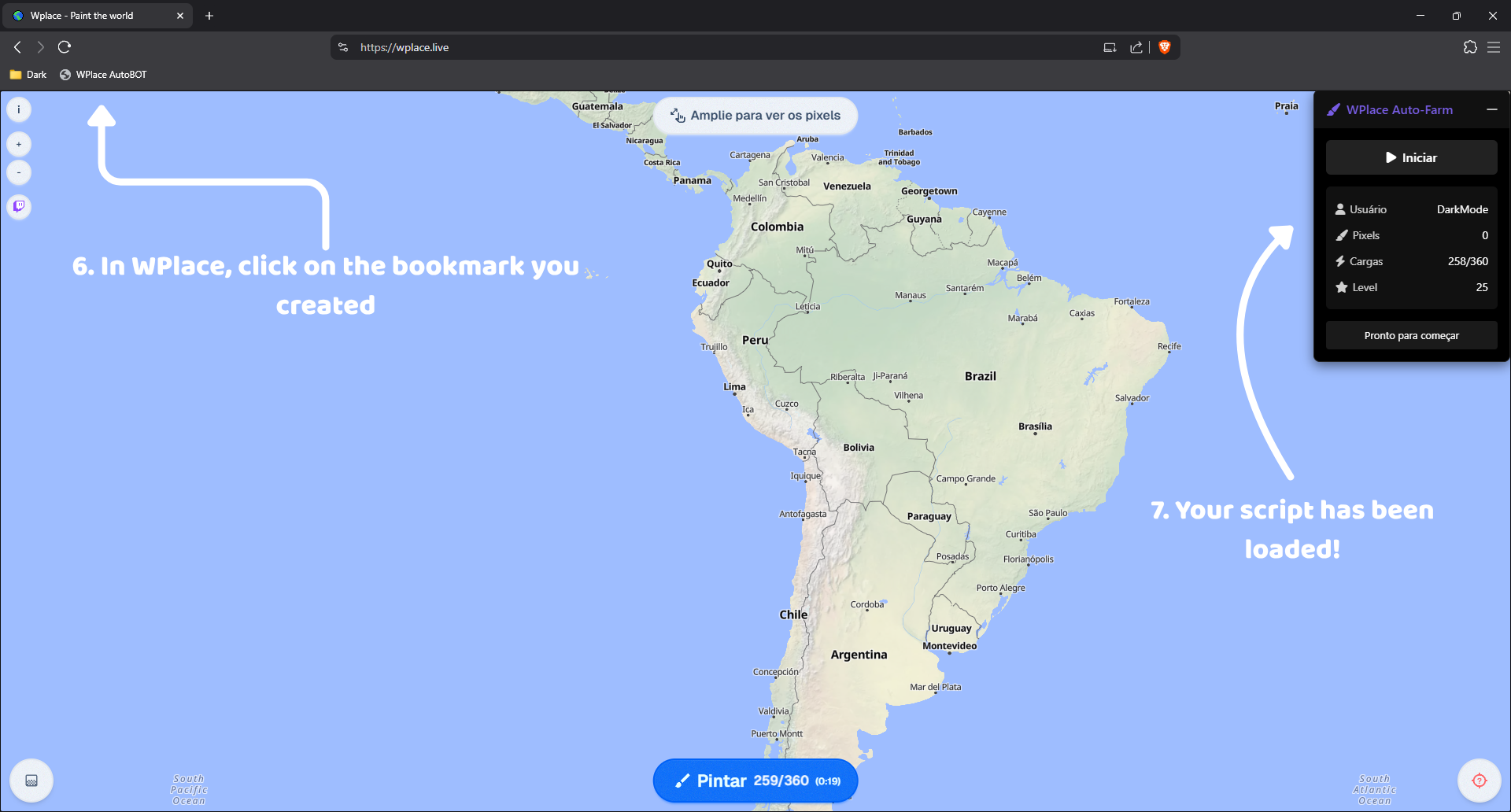1511x812 pixels.
Task: Click the Argentina label on the map
Action: 859,655
